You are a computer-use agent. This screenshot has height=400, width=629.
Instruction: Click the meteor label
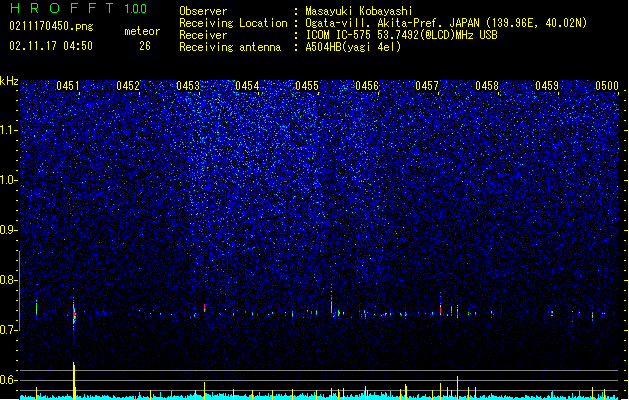[142, 31]
